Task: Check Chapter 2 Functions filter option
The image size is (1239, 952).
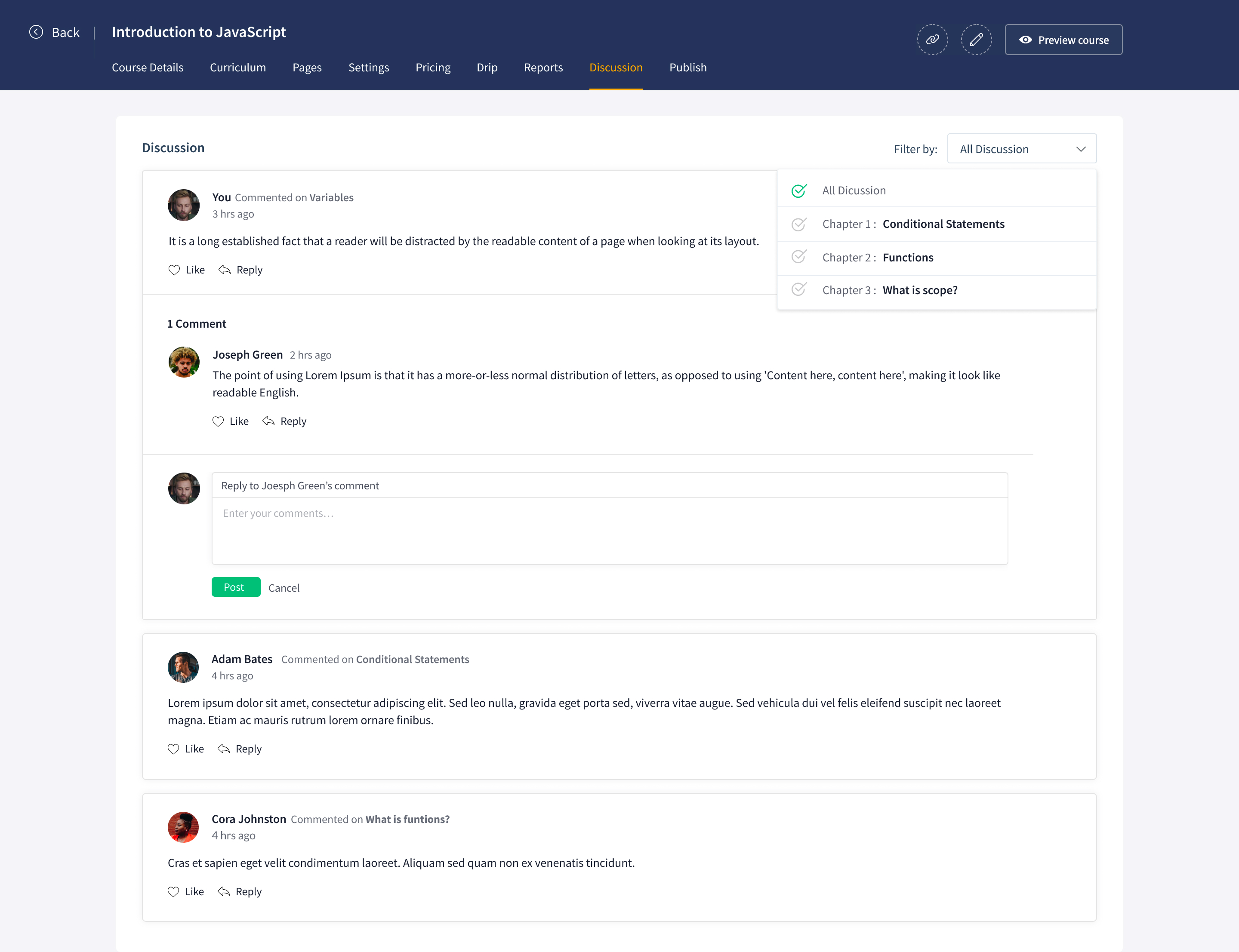Action: [x=799, y=257]
